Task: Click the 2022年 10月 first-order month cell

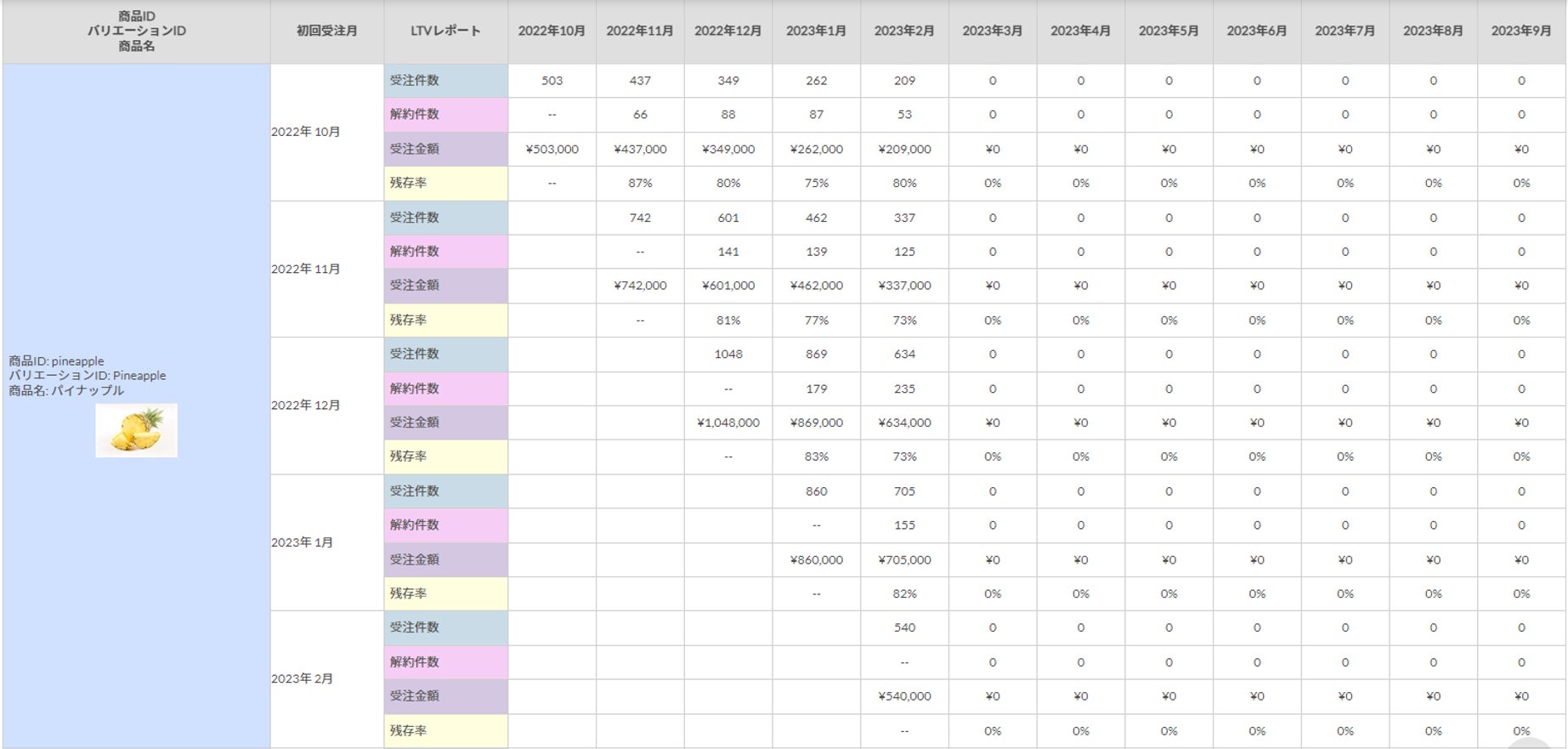Action: tap(327, 133)
